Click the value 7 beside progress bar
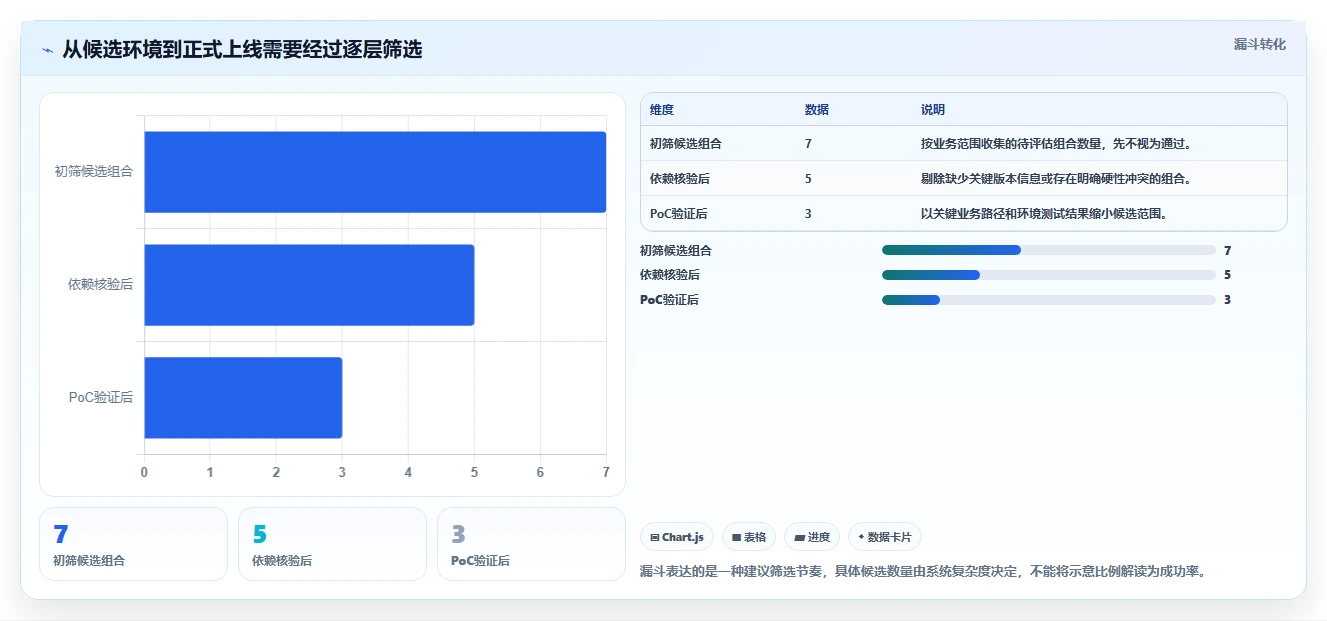This screenshot has height=621, width=1327. 1227,251
